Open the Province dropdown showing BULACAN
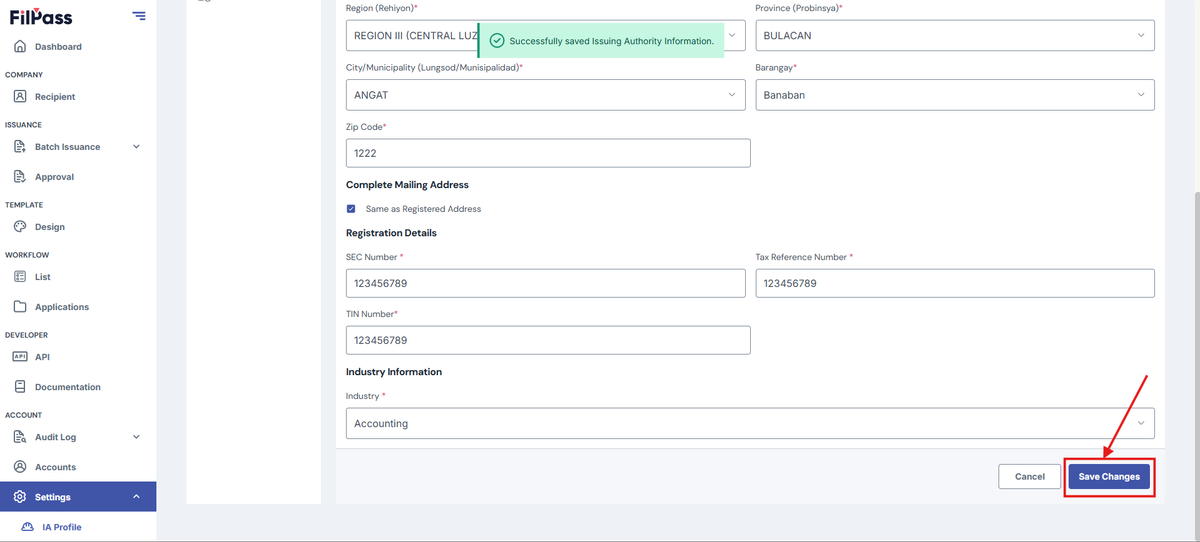 955,35
